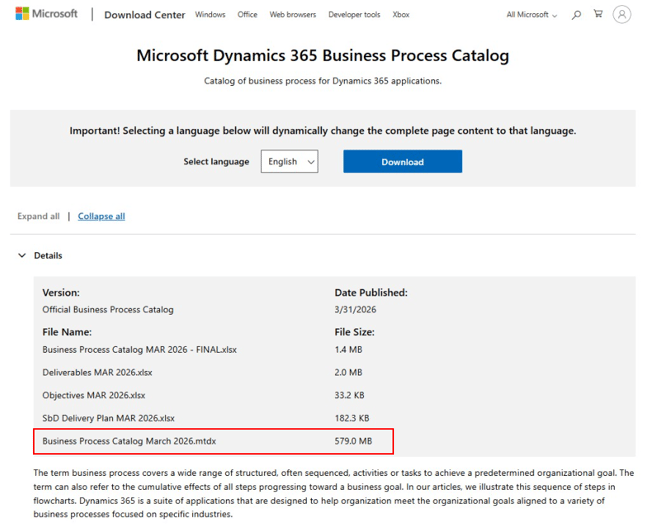
Task: Open the Developer tools navigation item
Action: tap(354, 15)
